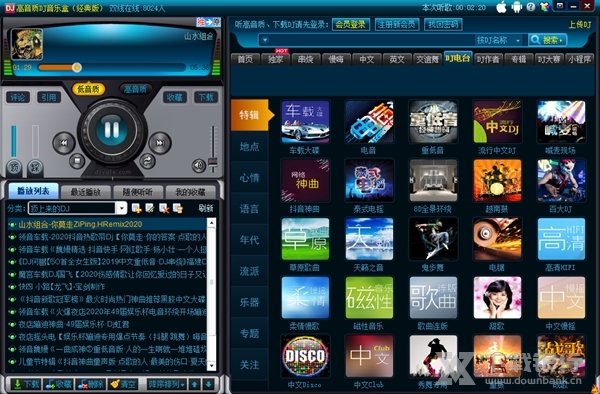Click the playlist scrollbar up arrow
600x394 pixels.
point(211,223)
